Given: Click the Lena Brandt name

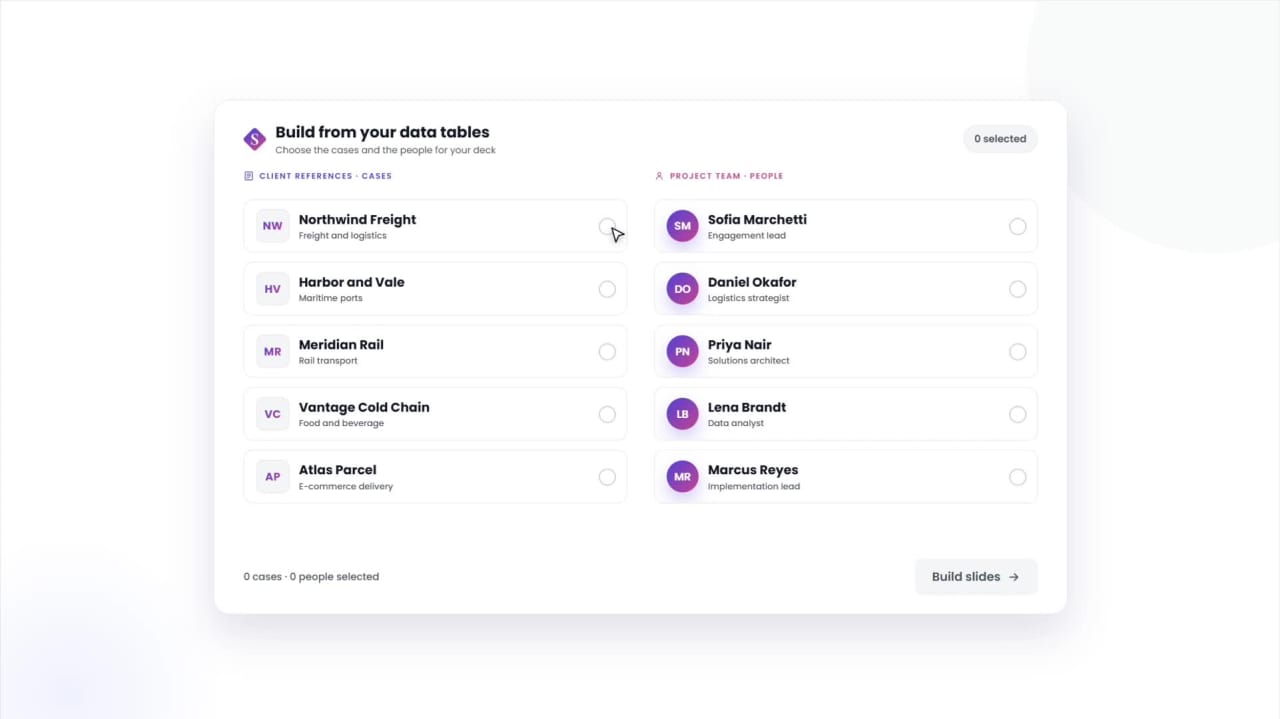Looking at the screenshot, I should [747, 407].
